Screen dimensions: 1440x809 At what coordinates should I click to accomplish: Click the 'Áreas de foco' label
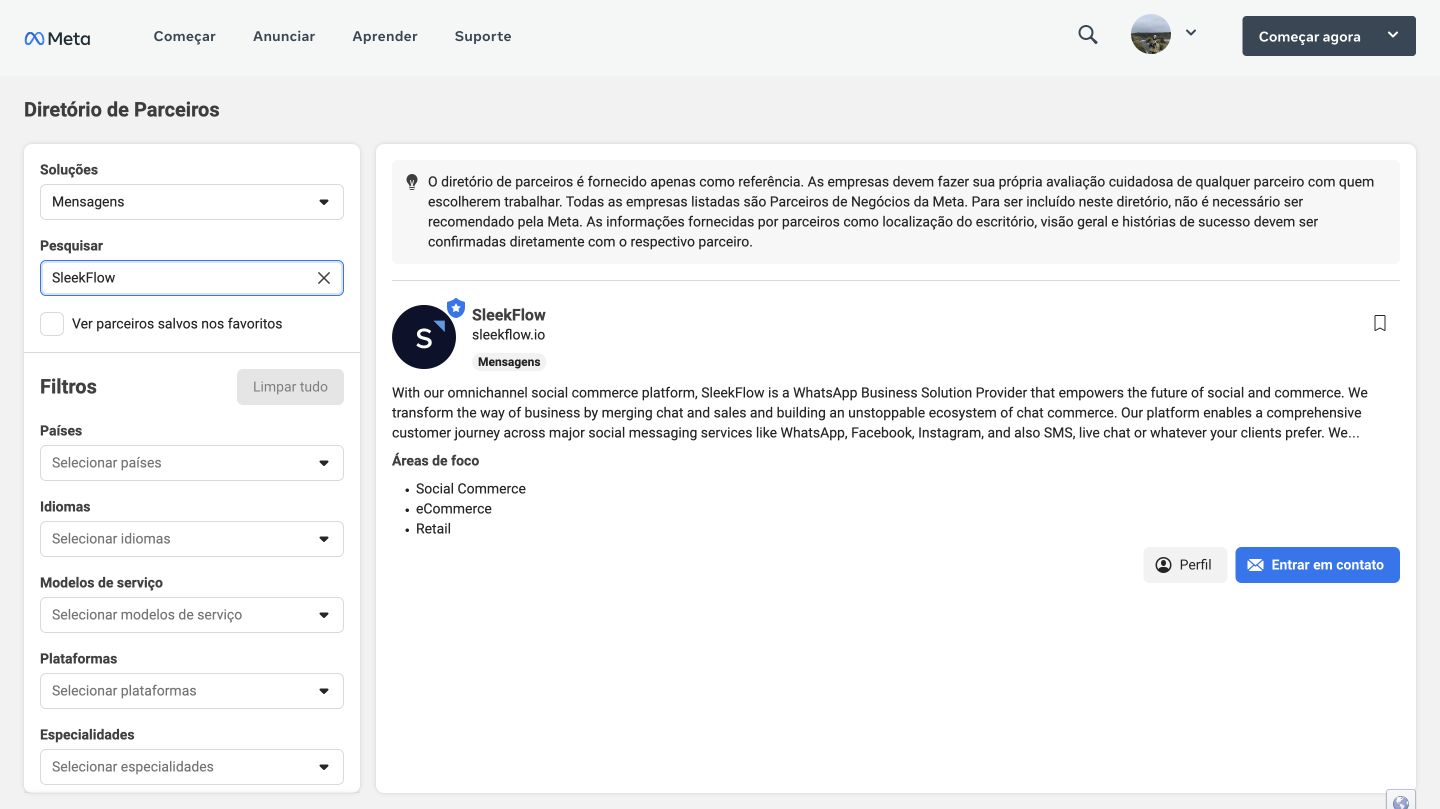click(436, 461)
